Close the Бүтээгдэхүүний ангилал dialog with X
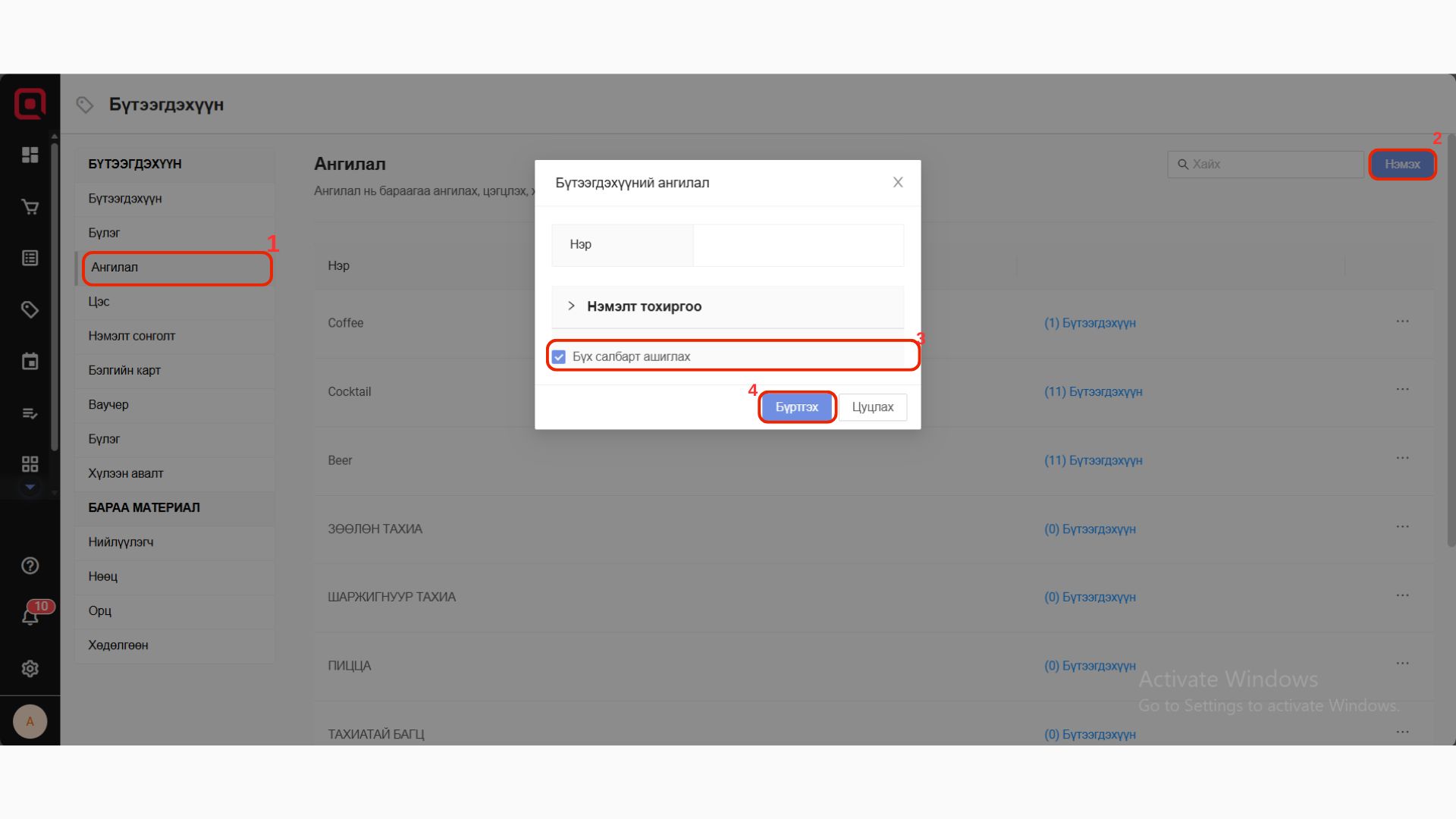The width and height of the screenshot is (1456, 819). point(898,183)
